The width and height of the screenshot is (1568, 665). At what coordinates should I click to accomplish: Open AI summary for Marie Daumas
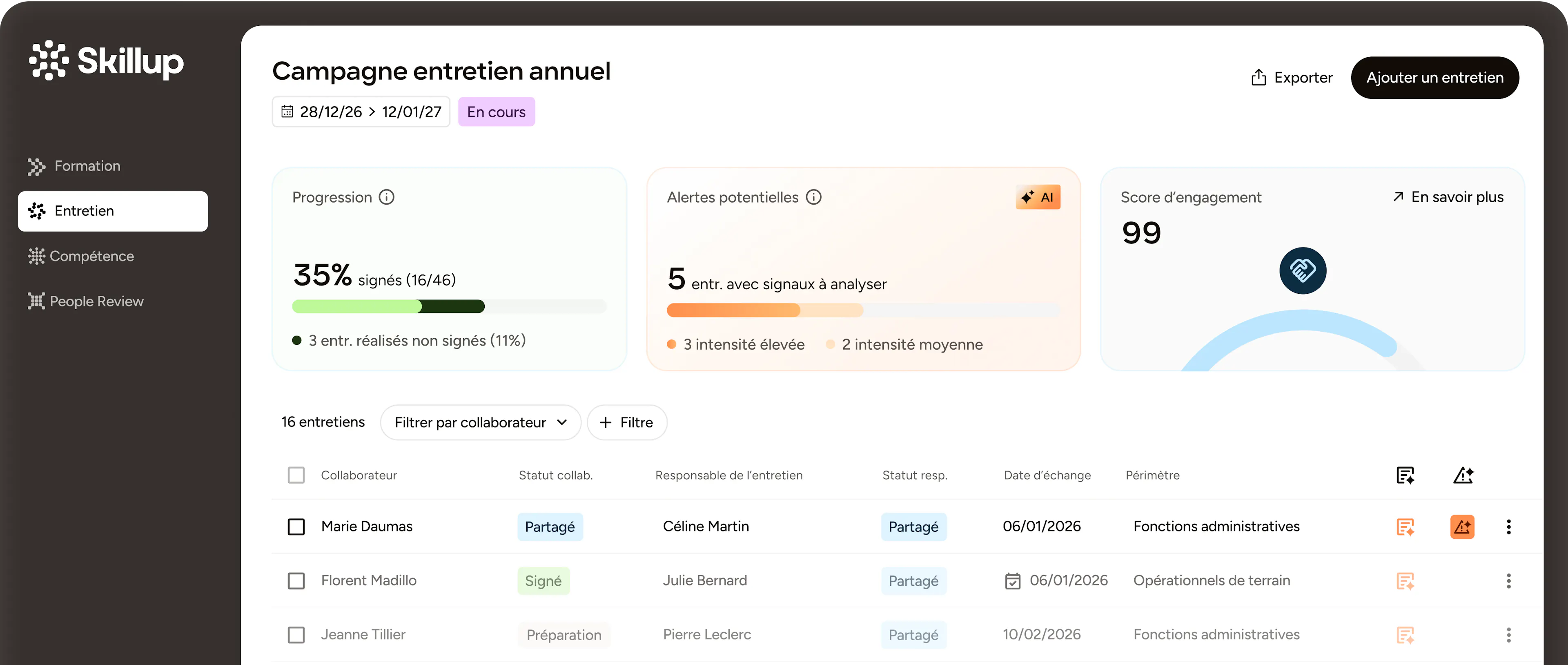[x=1405, y=527]
